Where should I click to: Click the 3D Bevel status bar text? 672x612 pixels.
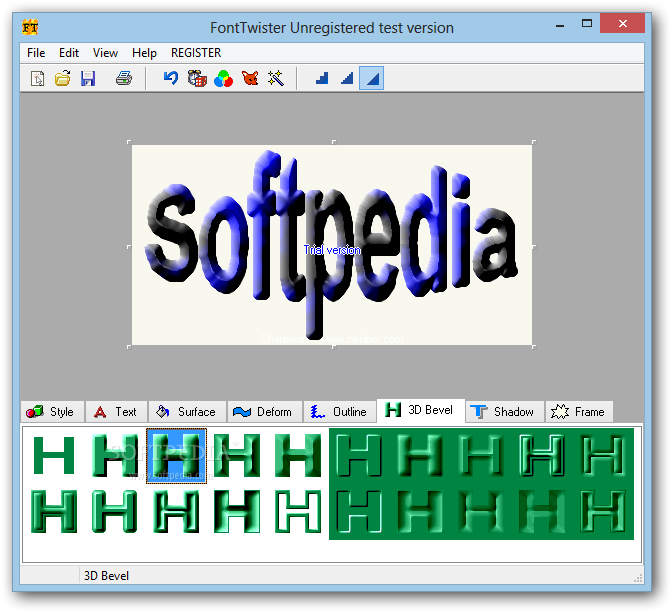coord(106,576)
